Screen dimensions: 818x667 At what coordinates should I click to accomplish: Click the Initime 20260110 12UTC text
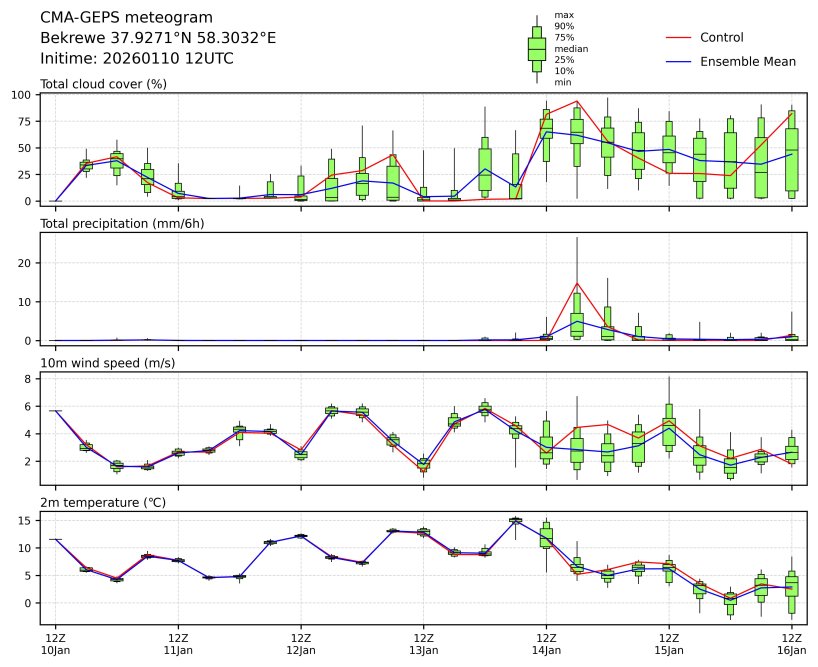137,58
